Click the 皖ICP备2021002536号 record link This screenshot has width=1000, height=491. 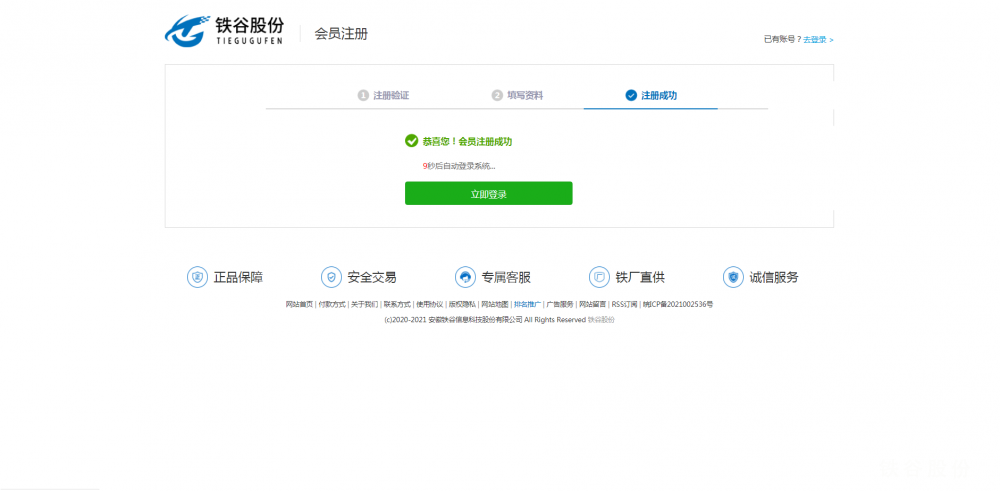coord(678,304)
